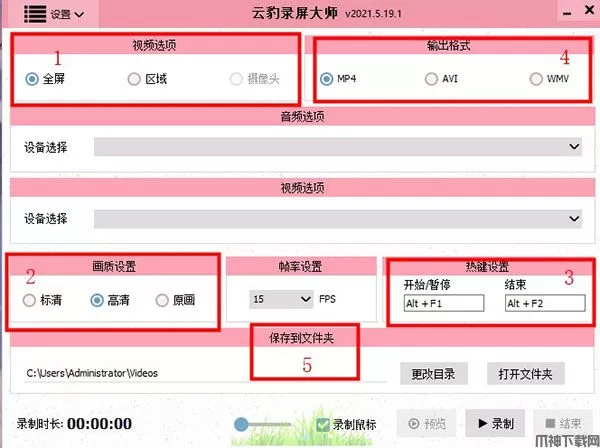Click the 结束 hotkey field
600x448 pixels.
pos(545,303)
